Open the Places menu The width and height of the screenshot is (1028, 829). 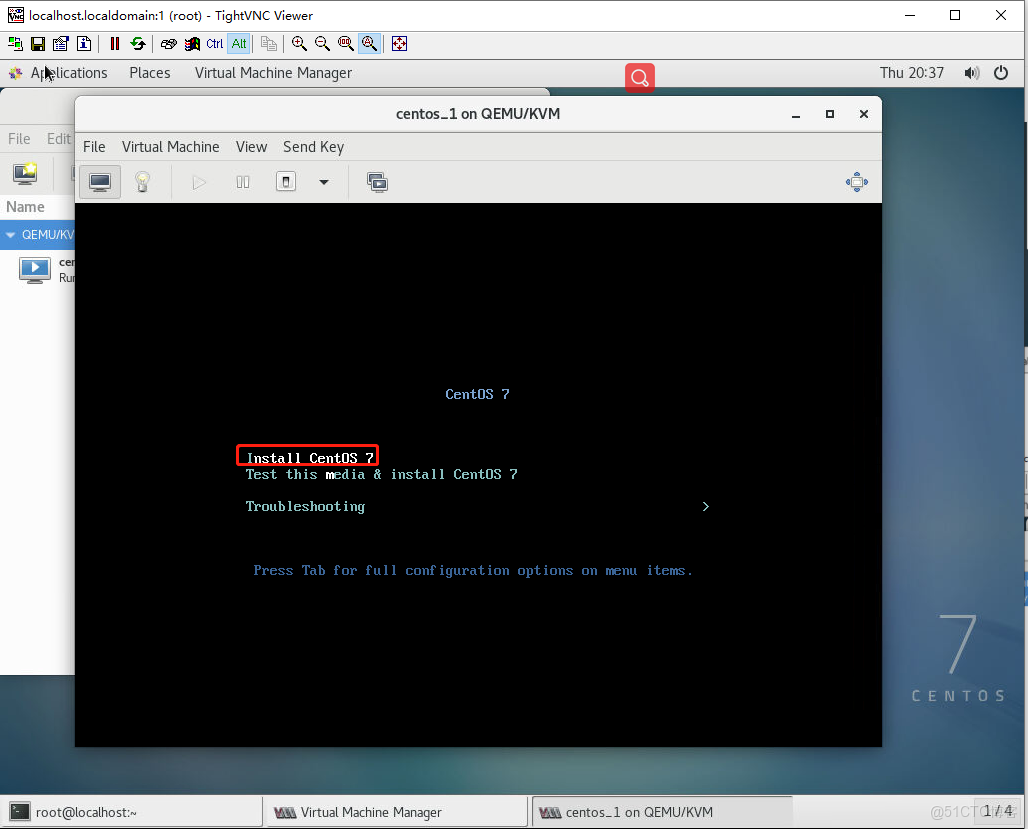[x=149, y=73]
